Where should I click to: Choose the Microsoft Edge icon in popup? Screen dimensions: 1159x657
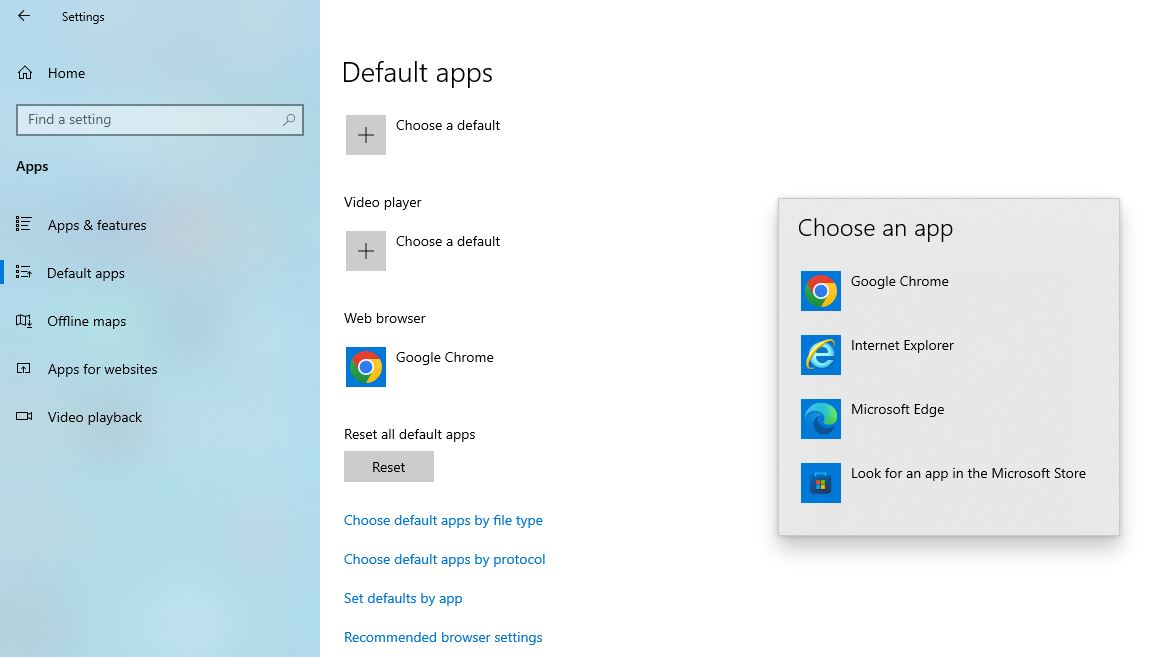tap(820, 419)
